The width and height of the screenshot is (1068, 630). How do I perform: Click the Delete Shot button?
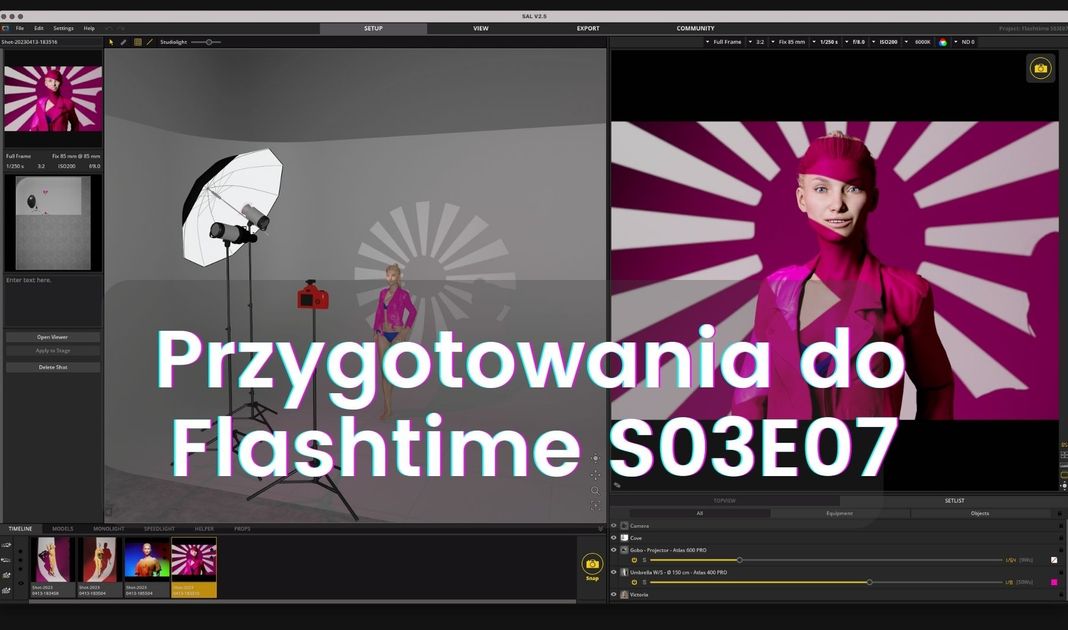coord(53,367)
